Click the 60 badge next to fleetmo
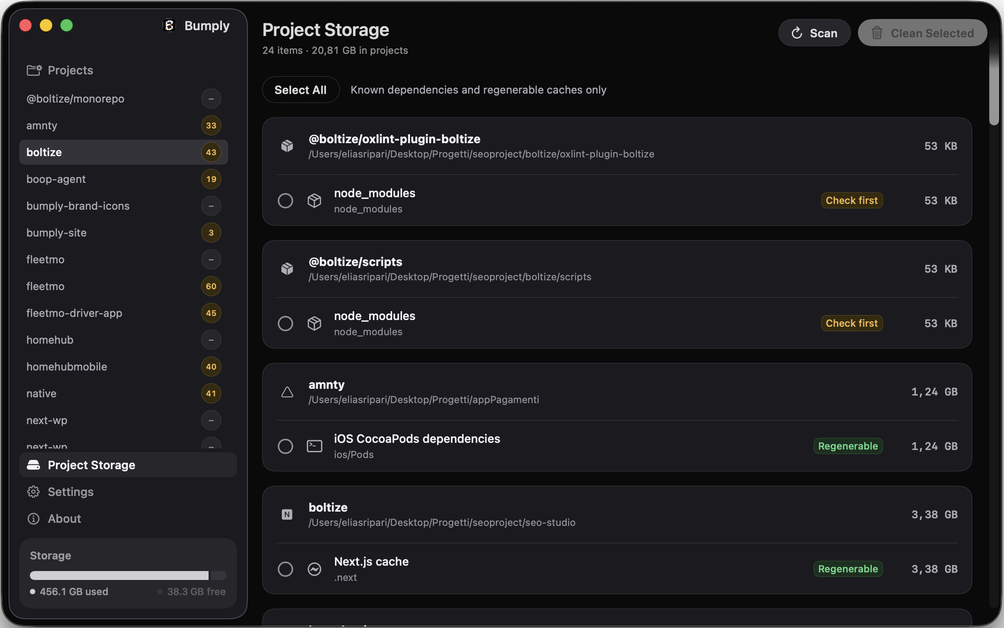This screenshot has width=1004, height=628. 211,286
